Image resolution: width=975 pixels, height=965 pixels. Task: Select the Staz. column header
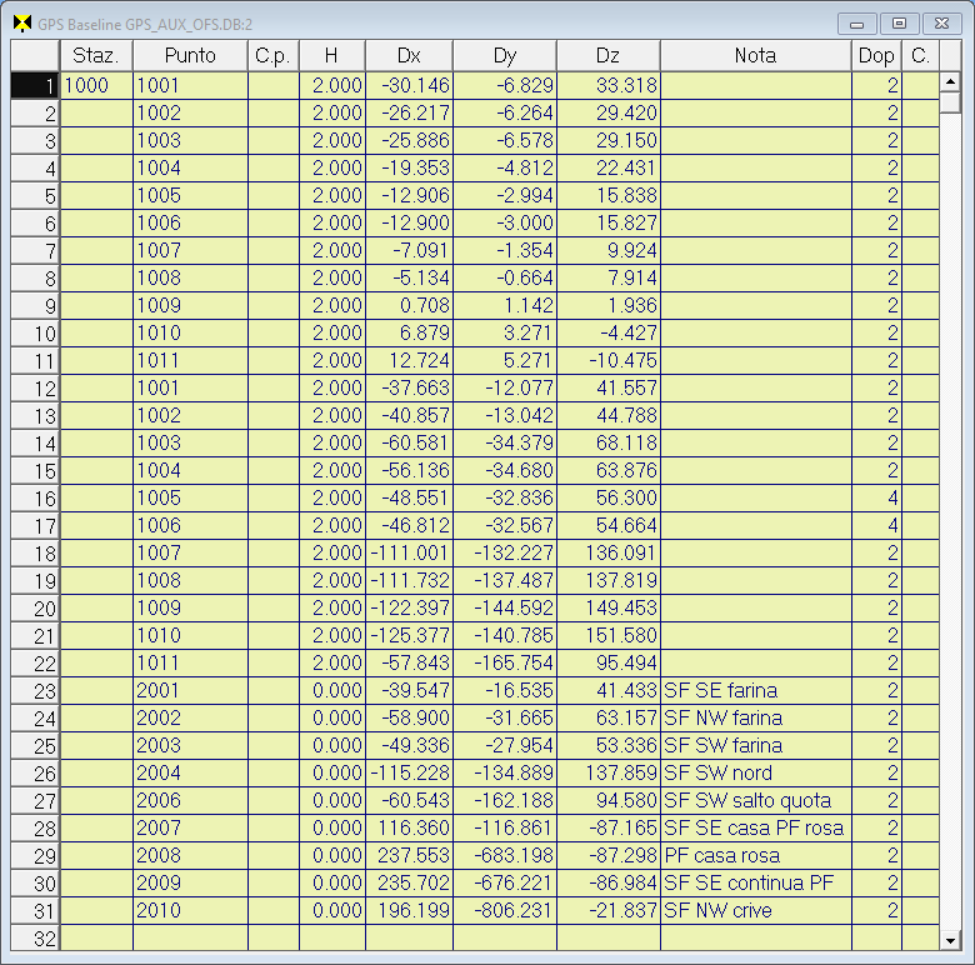click(x=96, y=56)
